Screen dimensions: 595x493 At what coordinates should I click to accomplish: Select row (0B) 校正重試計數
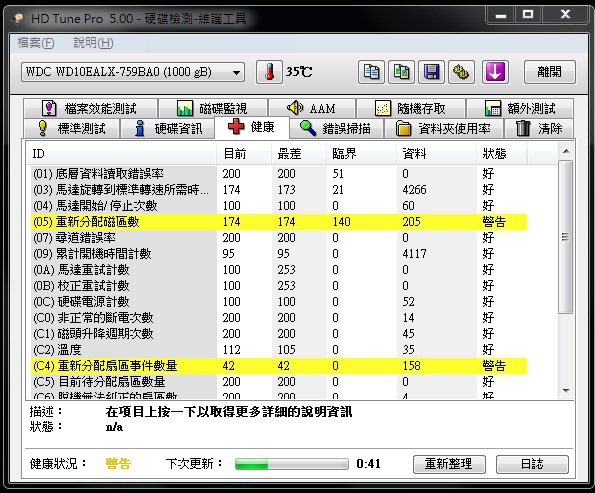click(x=279, y=285)
